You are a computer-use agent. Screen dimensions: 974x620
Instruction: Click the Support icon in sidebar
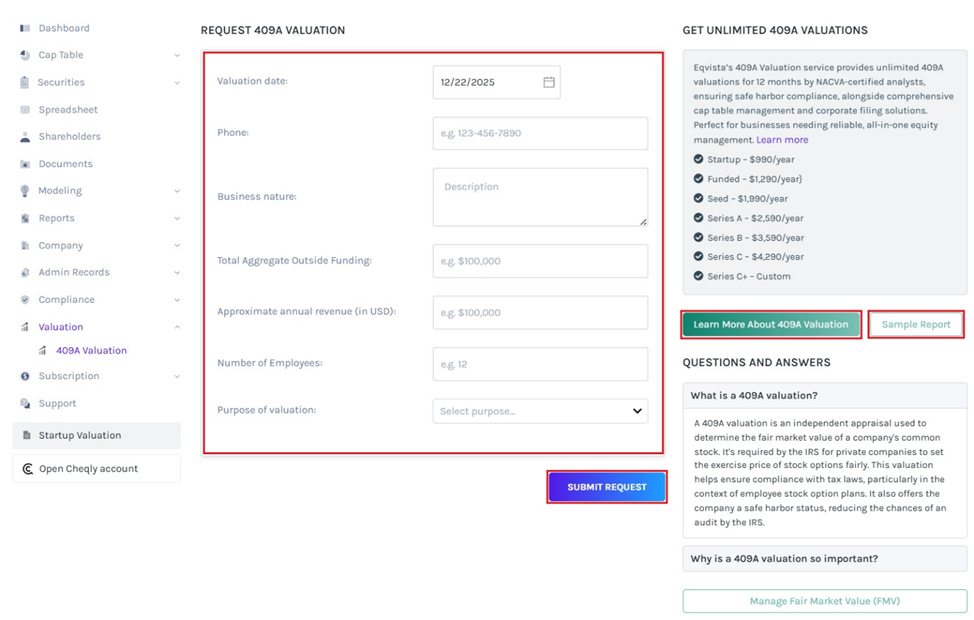[x=25, y=404]
